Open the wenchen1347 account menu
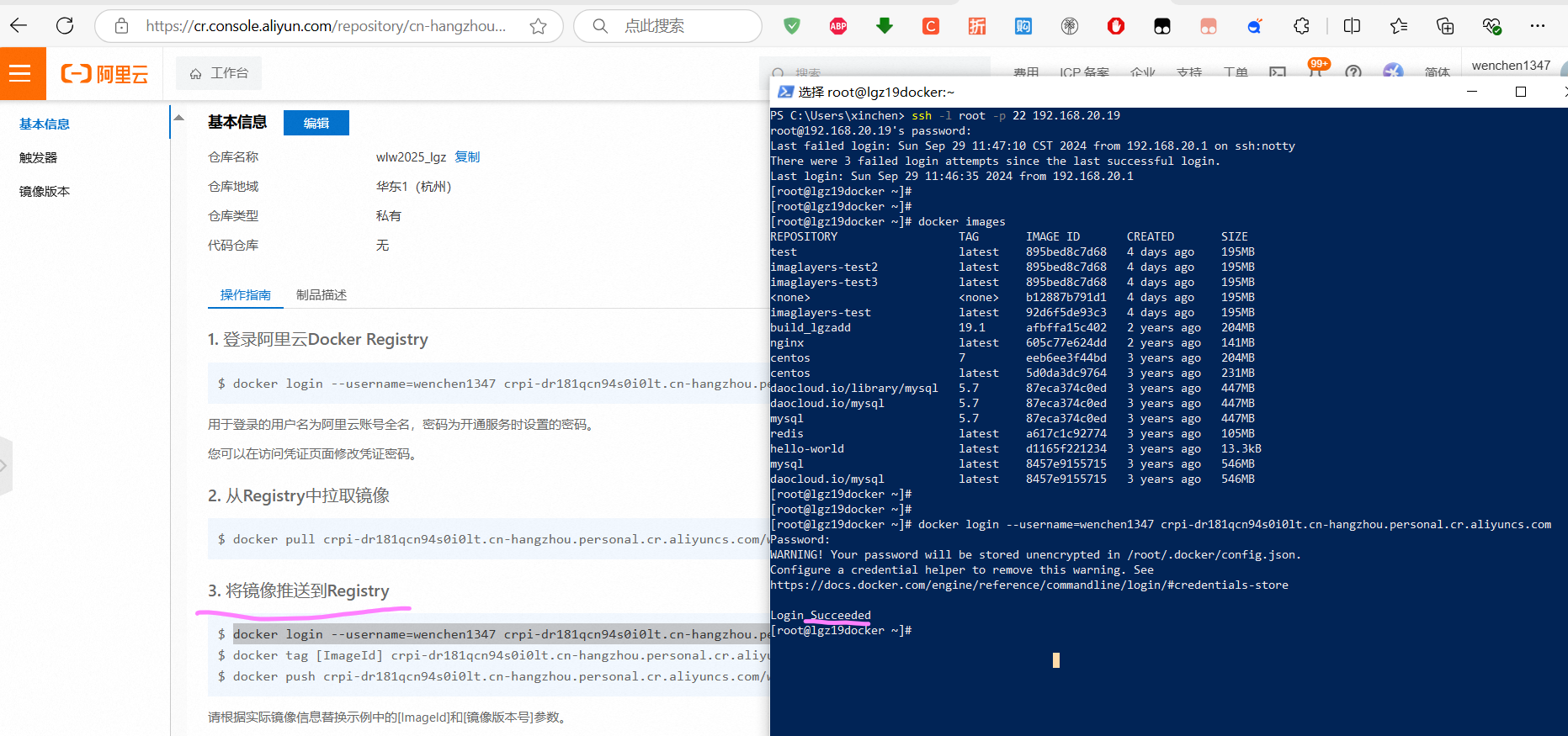 [x=1511, y=66]
